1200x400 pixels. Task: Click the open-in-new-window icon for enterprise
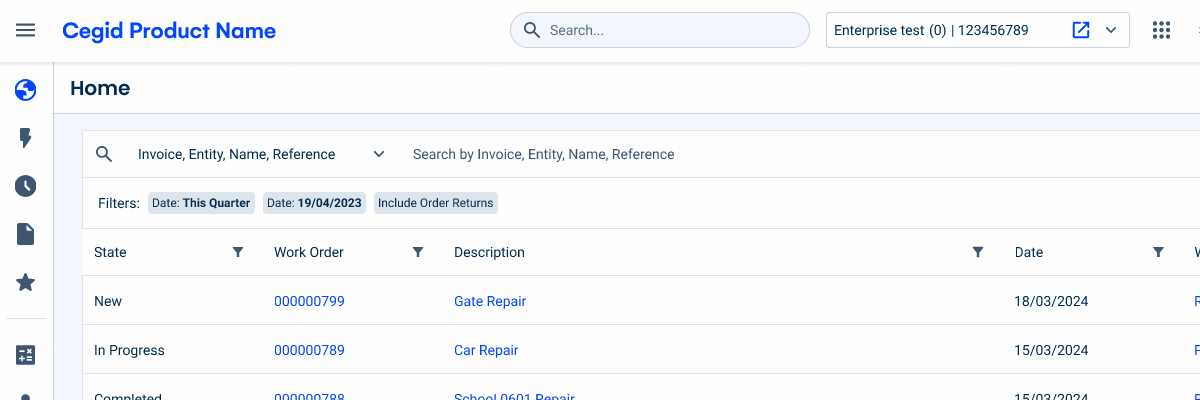1080,30
